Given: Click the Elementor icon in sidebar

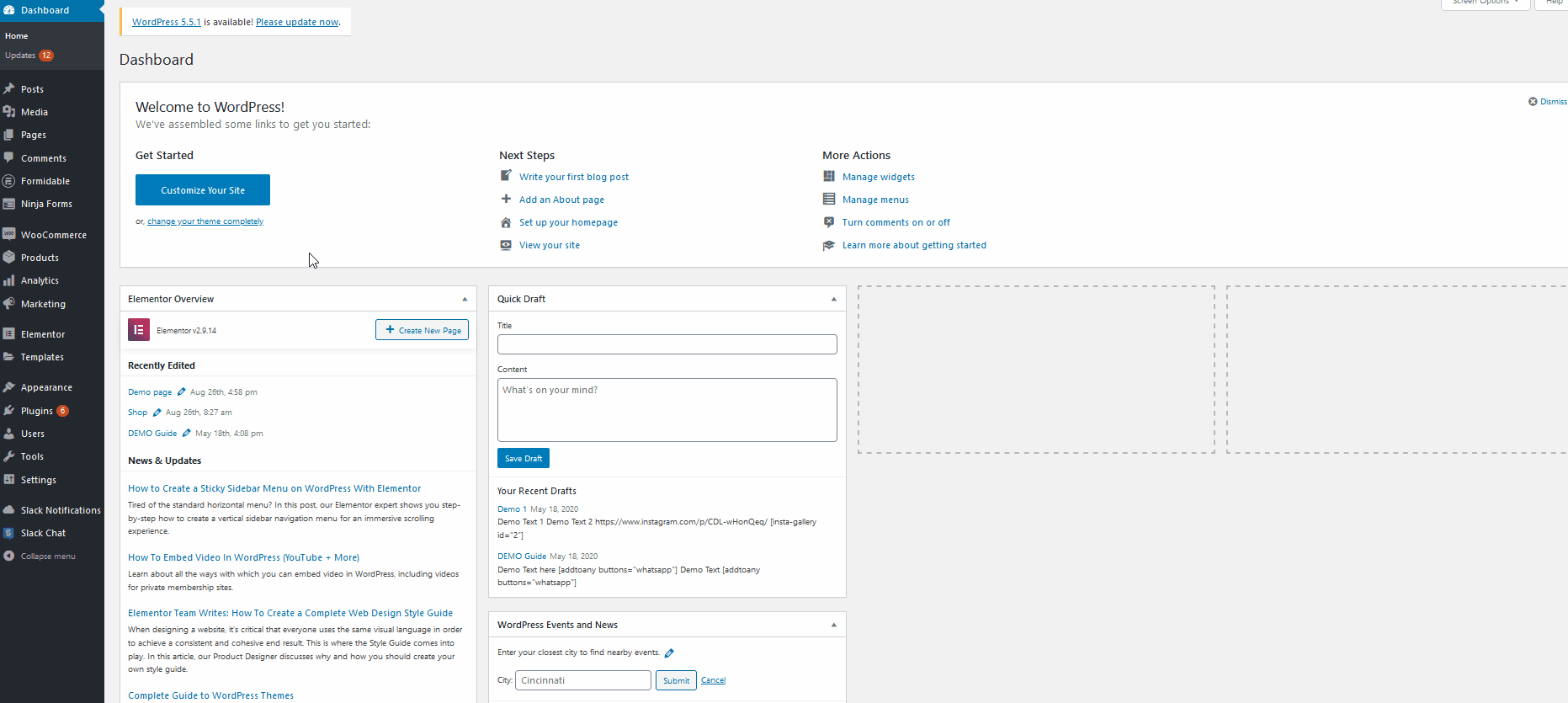Looking at the screenshot, I should point(9,333).
